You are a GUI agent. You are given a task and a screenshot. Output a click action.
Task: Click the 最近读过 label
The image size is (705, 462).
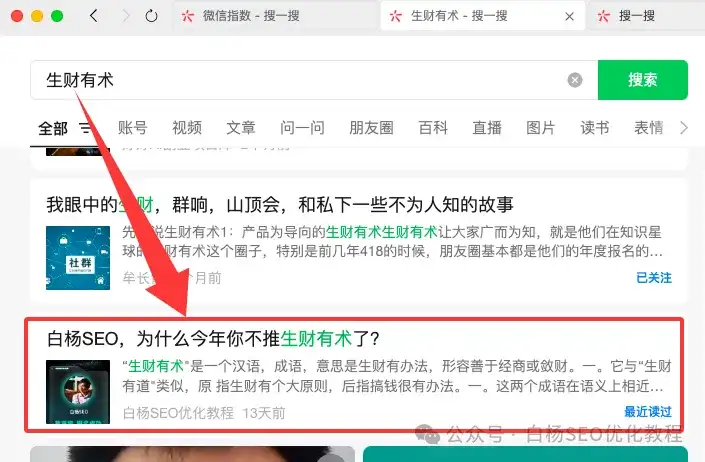648,412
